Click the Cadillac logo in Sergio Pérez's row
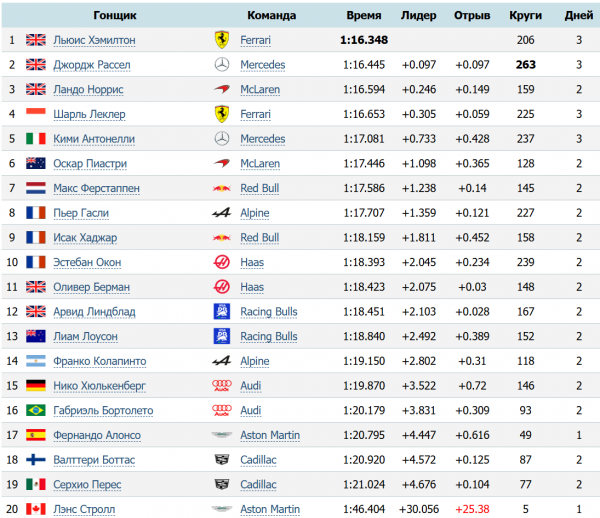 coord(222,484)
